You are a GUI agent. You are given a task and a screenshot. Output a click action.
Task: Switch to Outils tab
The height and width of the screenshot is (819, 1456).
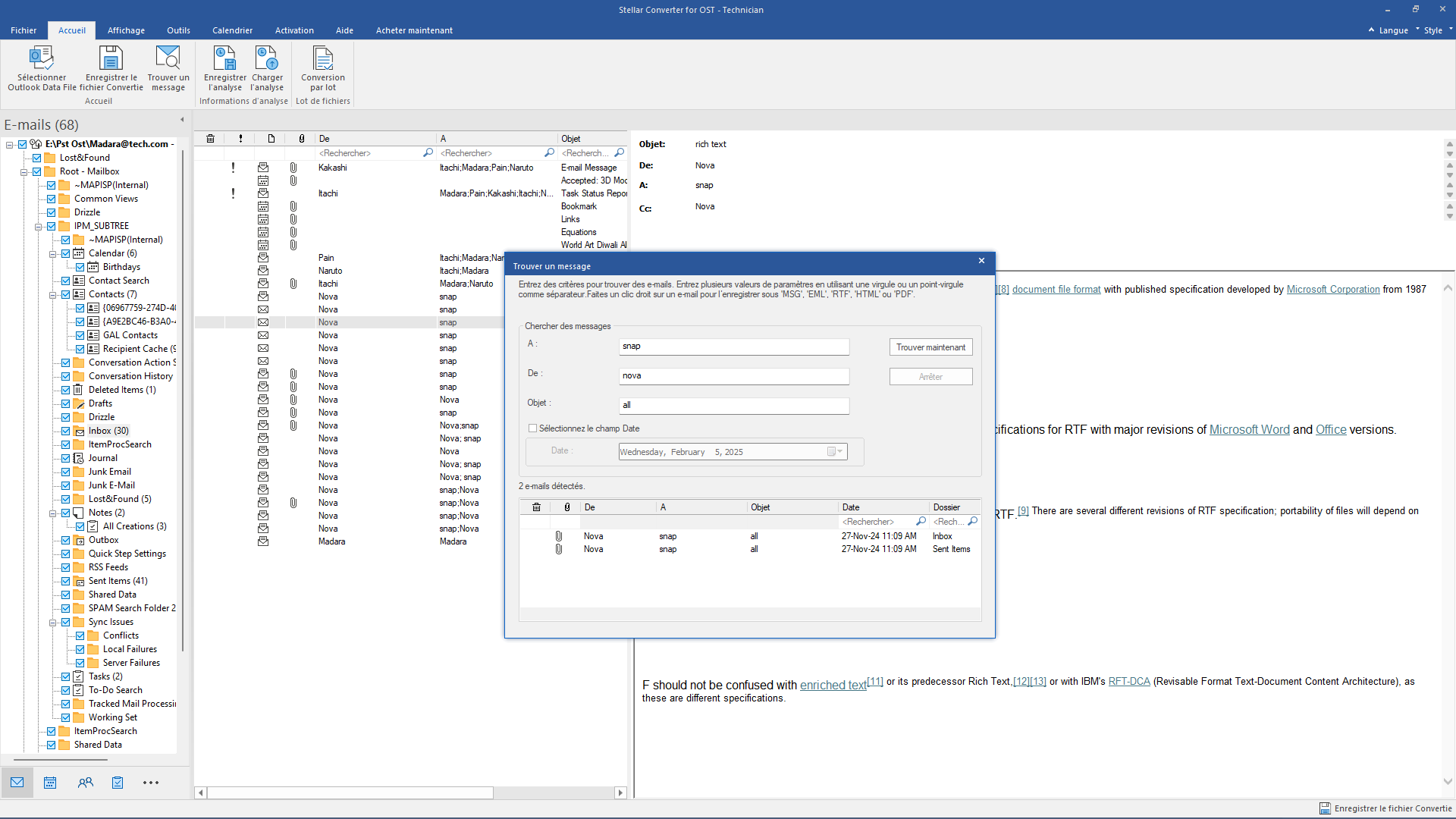[178, 30]
